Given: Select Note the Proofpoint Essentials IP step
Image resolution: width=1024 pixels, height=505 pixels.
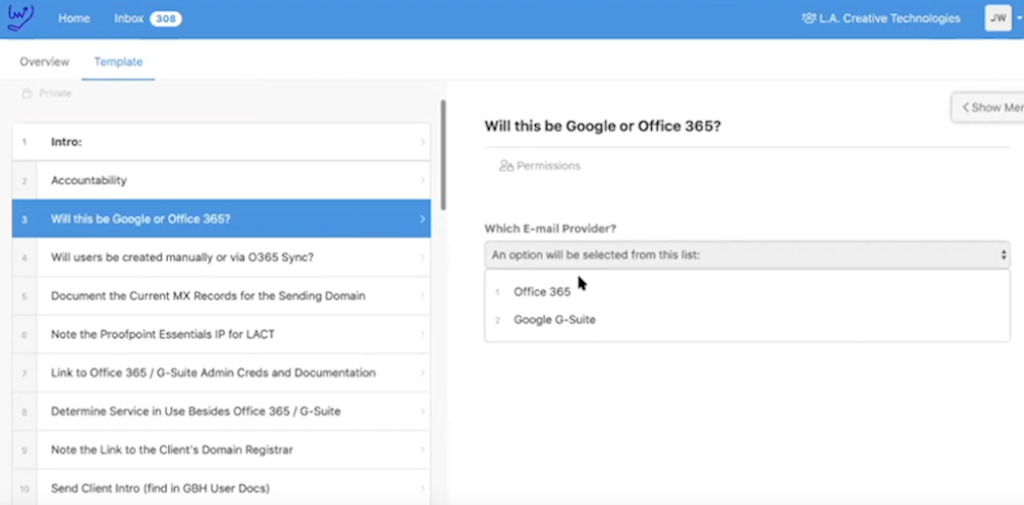Looking at the screenshot, I should [221, 334].
